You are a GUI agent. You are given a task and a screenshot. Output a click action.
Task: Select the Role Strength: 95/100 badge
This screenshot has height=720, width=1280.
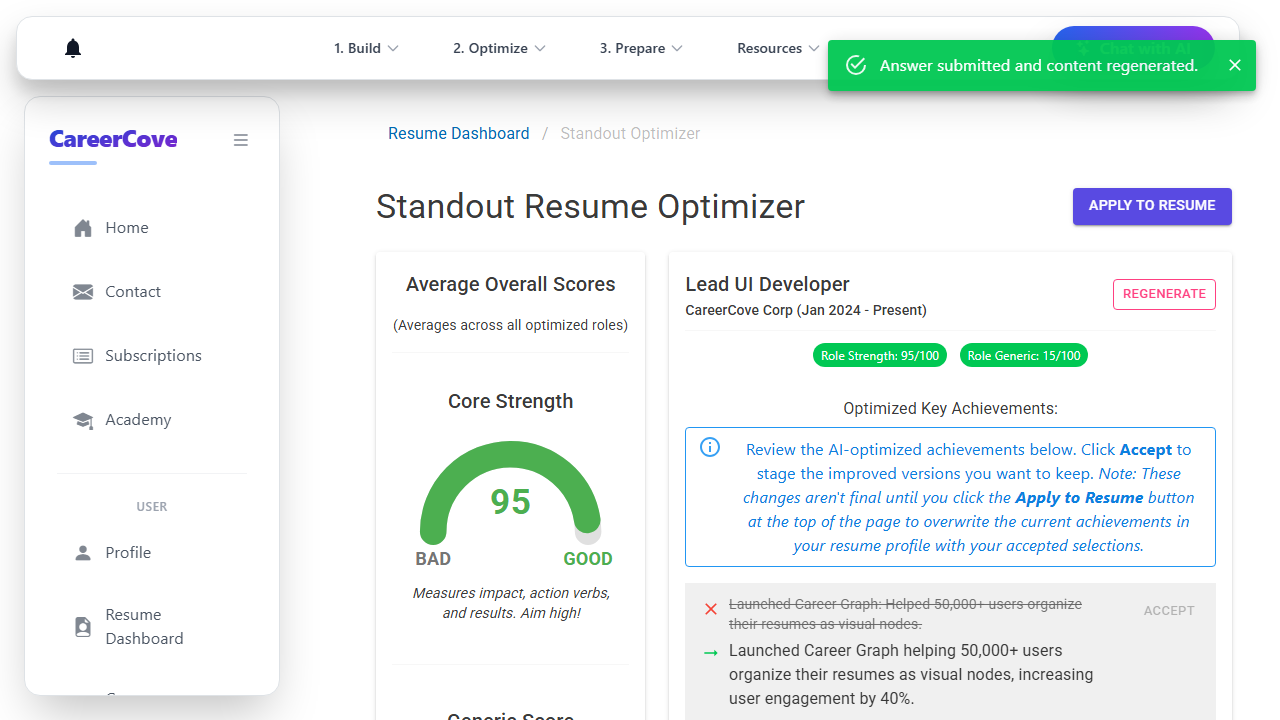[882, 355]
